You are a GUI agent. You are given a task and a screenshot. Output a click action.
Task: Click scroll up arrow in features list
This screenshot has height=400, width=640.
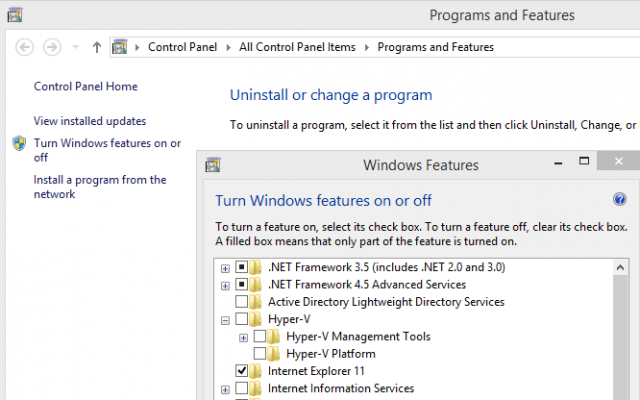620,268
